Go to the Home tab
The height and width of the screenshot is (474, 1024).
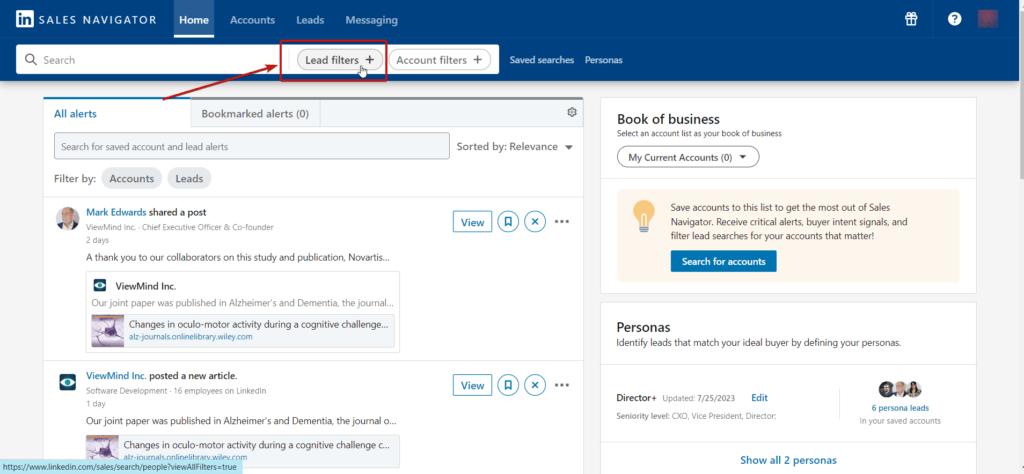194,20
